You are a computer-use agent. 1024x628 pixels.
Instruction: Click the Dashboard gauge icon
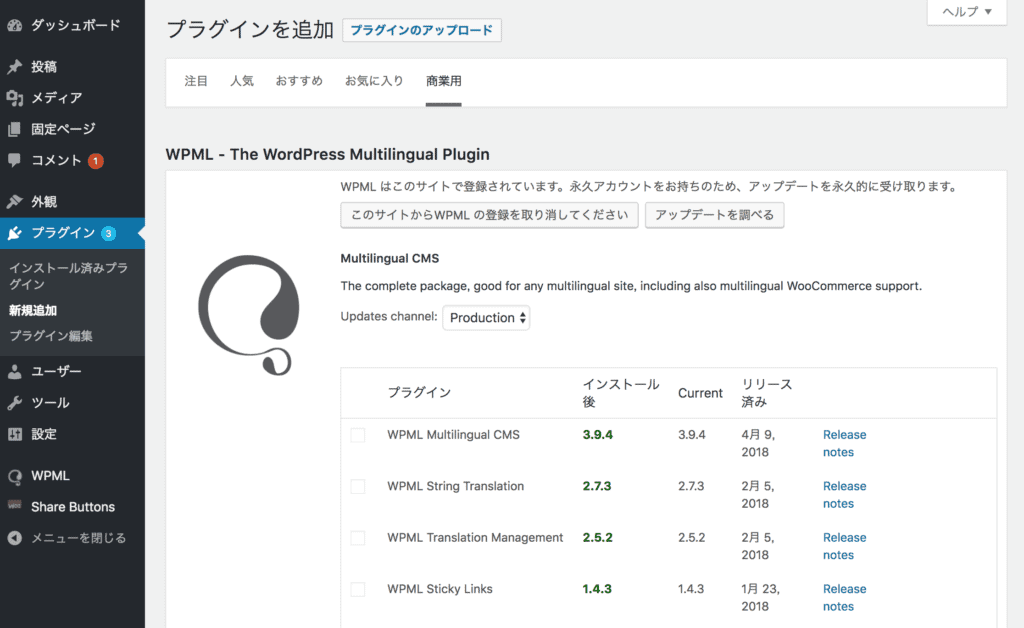[x=14, y=25]
